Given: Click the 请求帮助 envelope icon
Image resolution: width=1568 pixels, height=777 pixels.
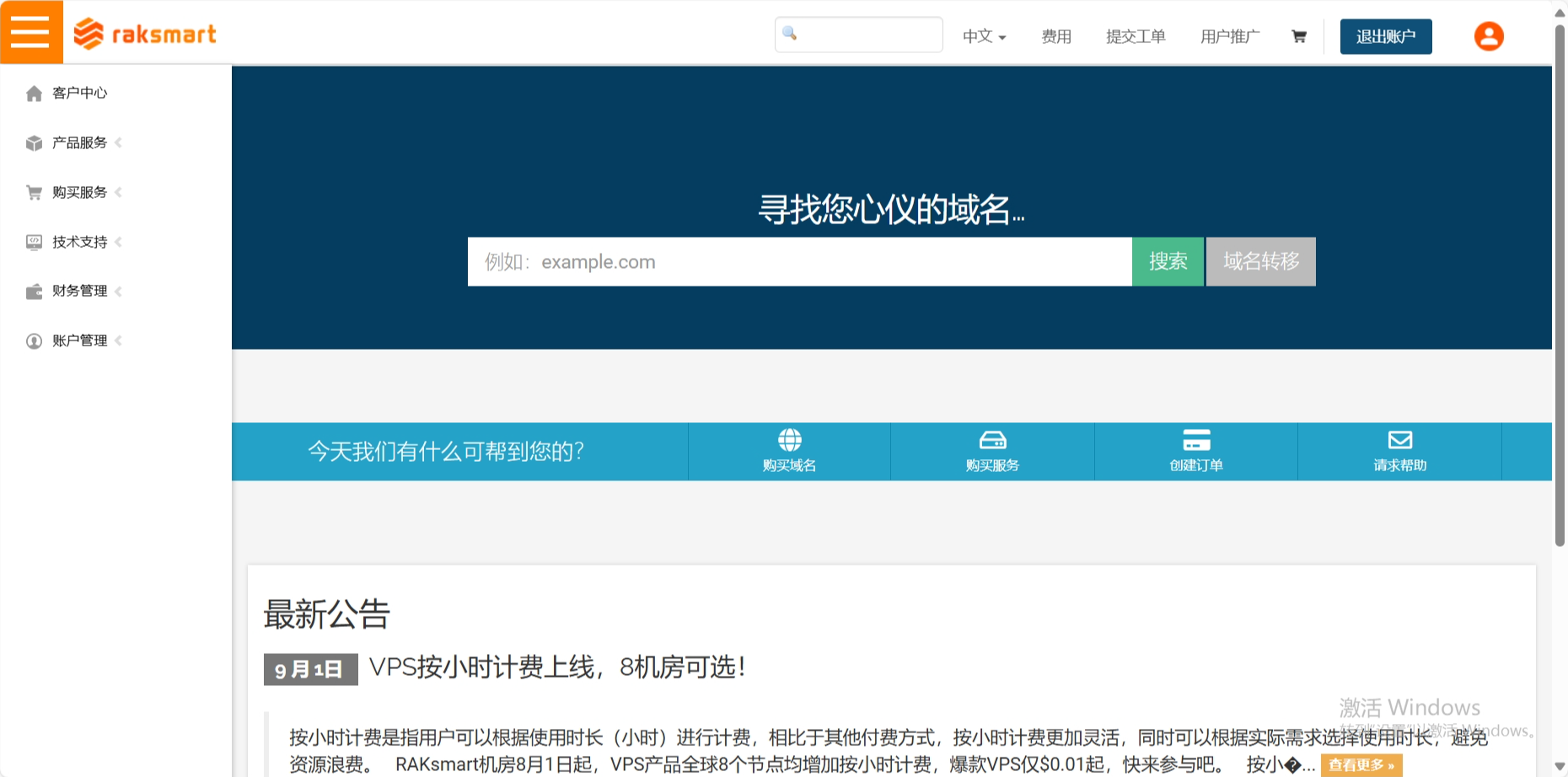Looking at the screenshot, I should pyautogui.click(x=1399, y=440).
